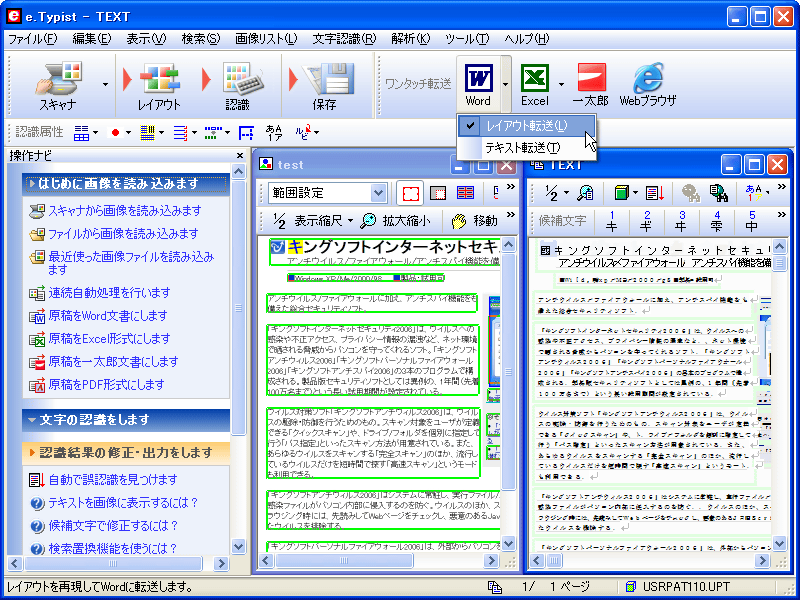Click 原稿をExcel形式にします link
This screenshot has width=800, height=600.
tap(109, 339)
